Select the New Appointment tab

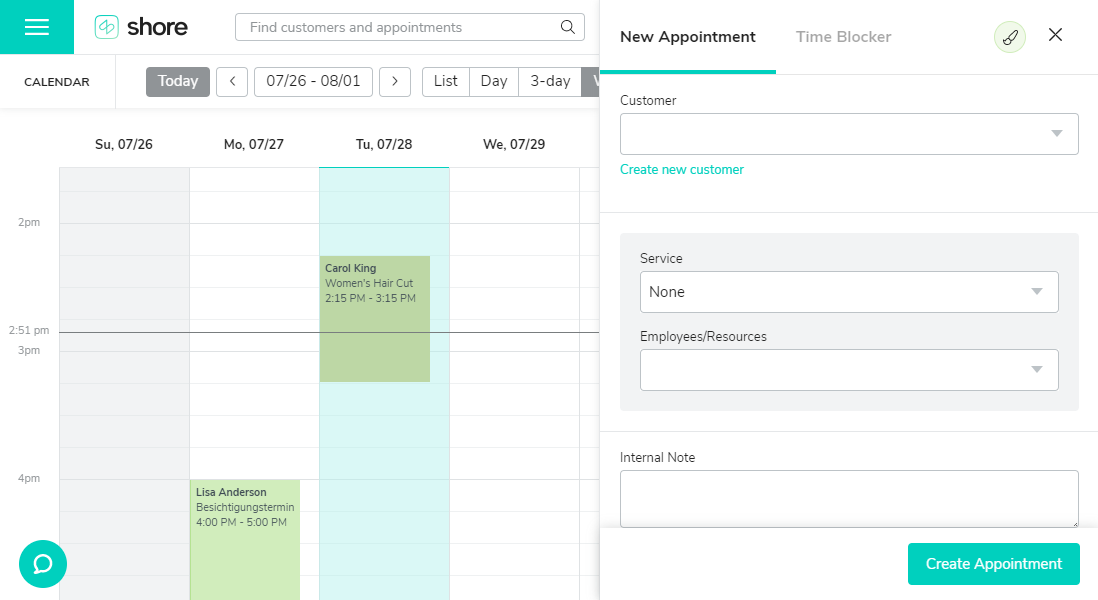click(x=688, y=36)
